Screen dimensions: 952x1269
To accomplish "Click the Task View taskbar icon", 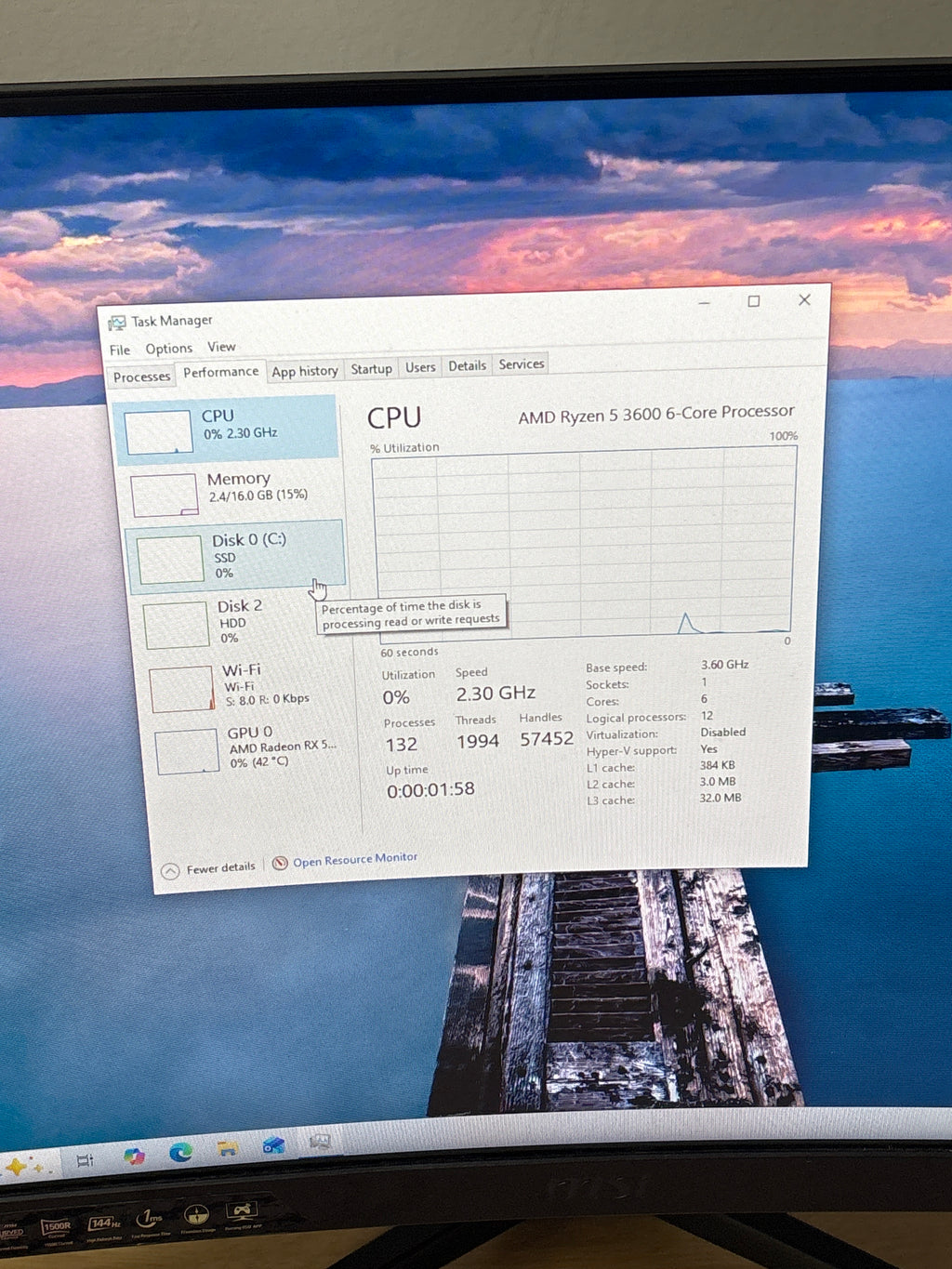I will pos(85,1159).
